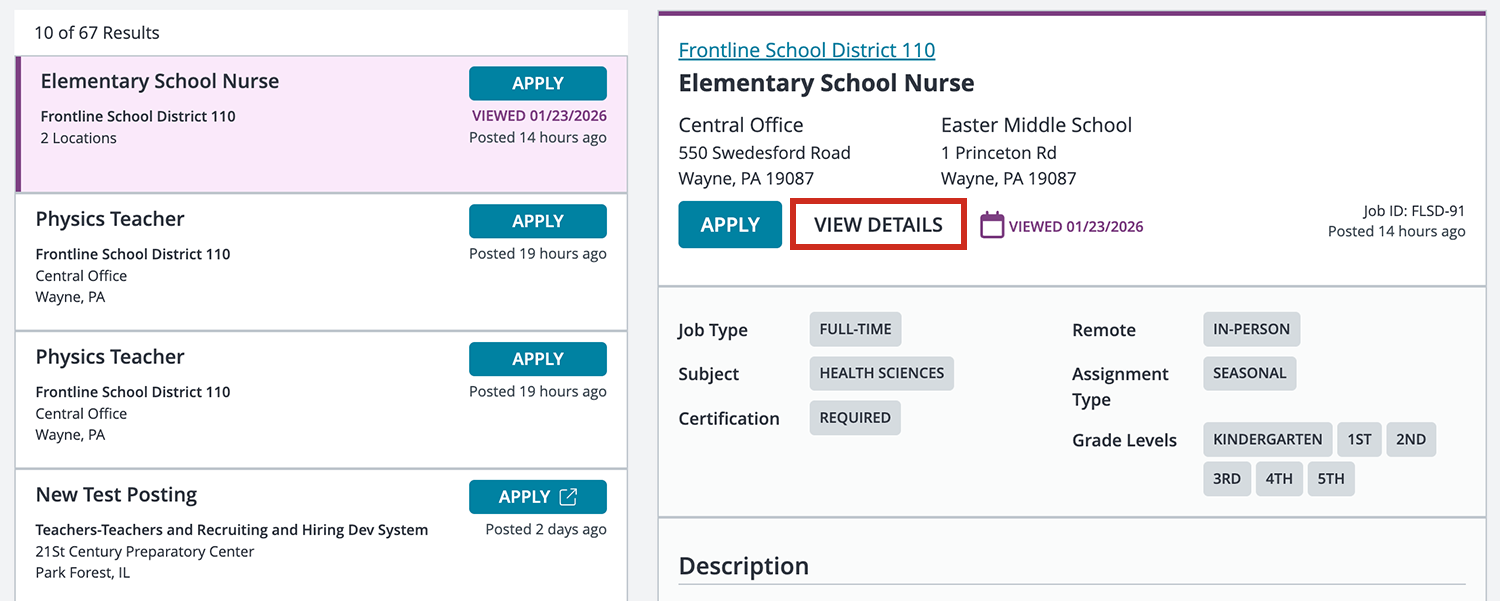Apply to the first Physics Teacher listing

coord(537,221)
